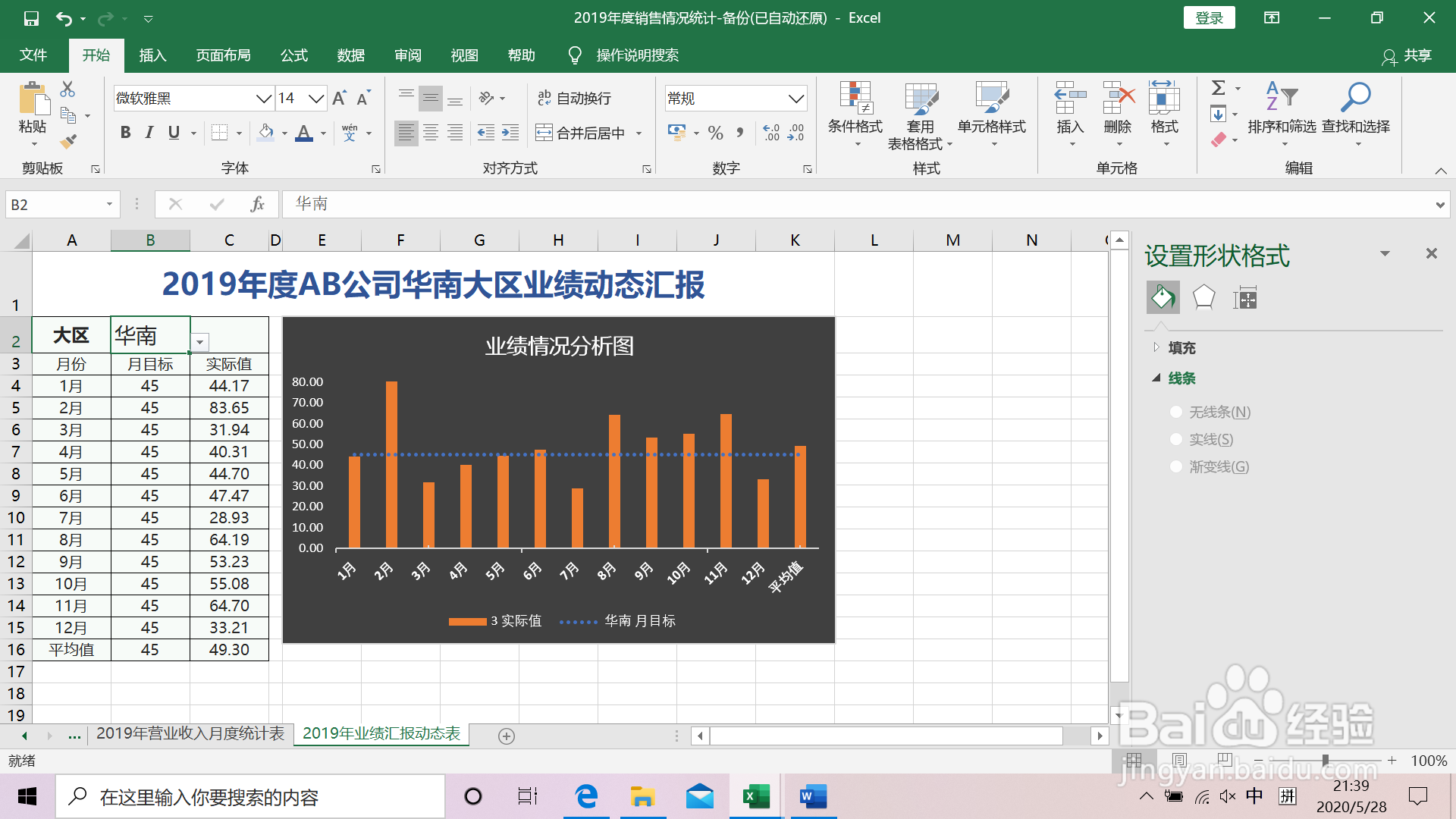
Task: Click the 共享 share button
Action: pos(1407,55)
